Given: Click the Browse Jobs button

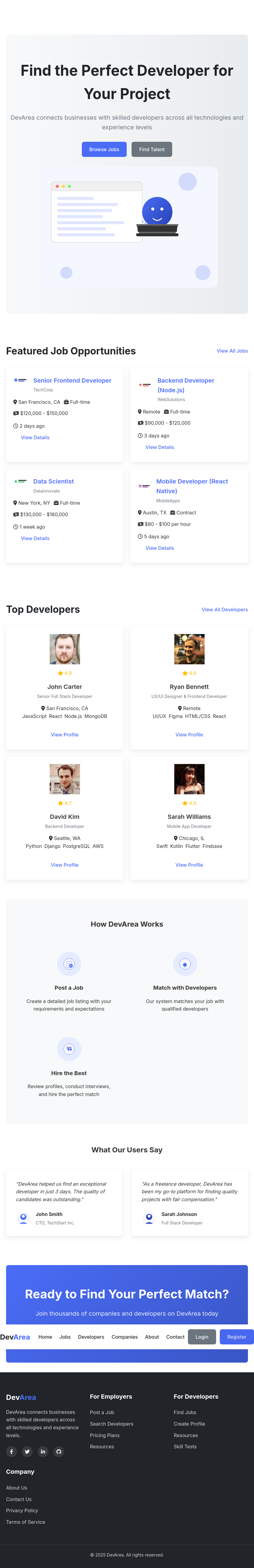Looking at the screenshot, I should 104,149.
